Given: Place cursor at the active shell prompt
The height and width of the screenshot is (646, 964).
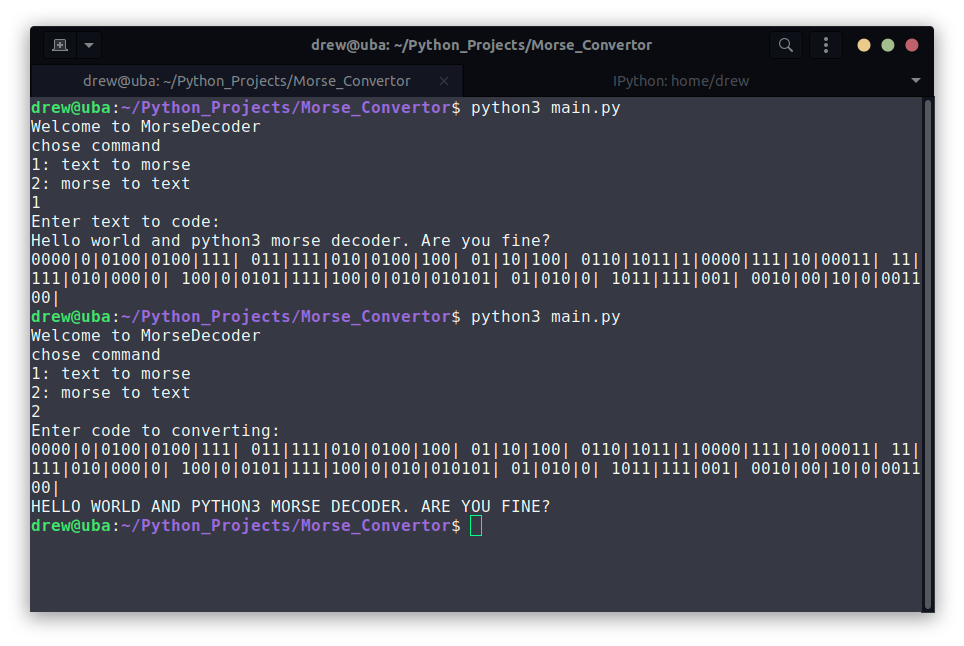Looking at the screenshot, I should [x=475, y=525].
